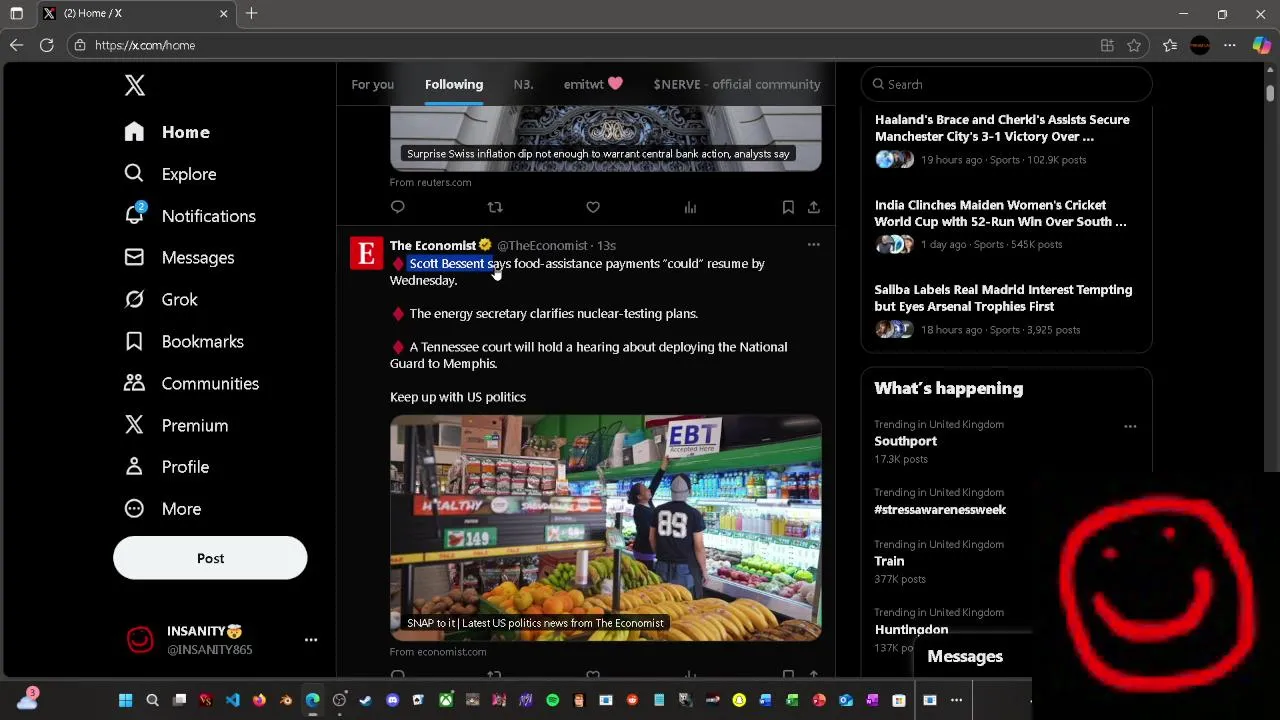The width and height of the screenshot is (1280, 720).
Task: Open Notifications with unread badge
Action: (x=190, y=216)
